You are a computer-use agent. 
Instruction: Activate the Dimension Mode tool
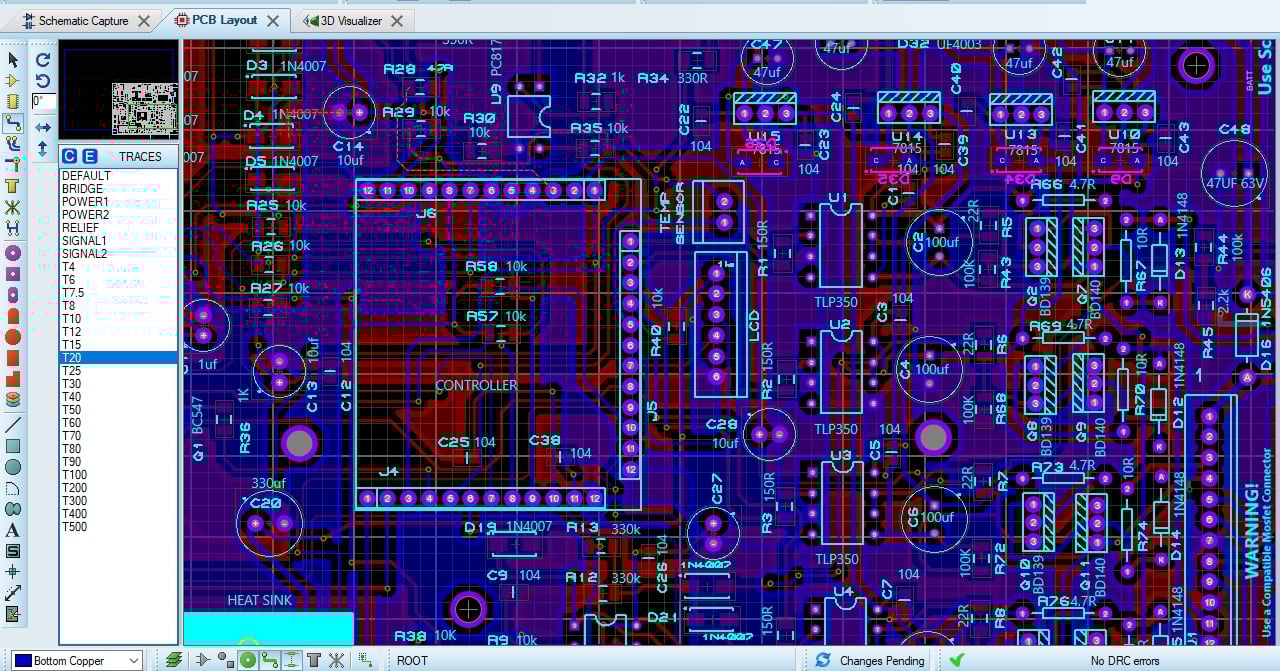(x=13, y=593)
